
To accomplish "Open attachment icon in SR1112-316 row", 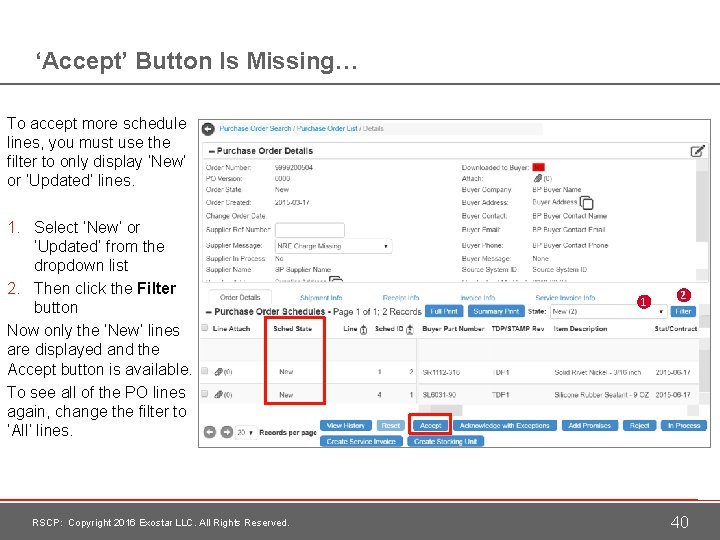I will (219, 371).
